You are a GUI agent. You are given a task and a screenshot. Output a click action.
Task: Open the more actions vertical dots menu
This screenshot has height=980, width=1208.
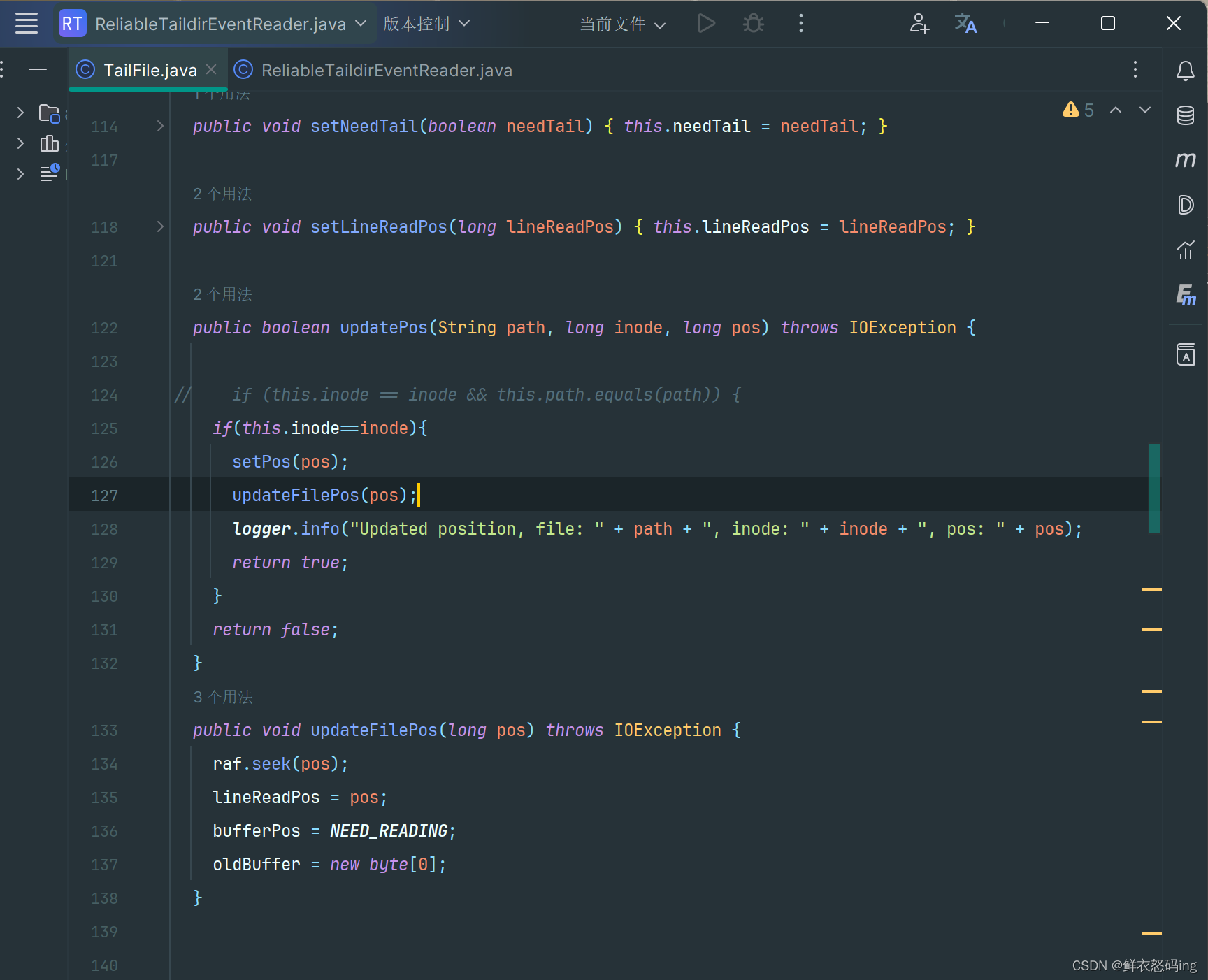[800, 24]
